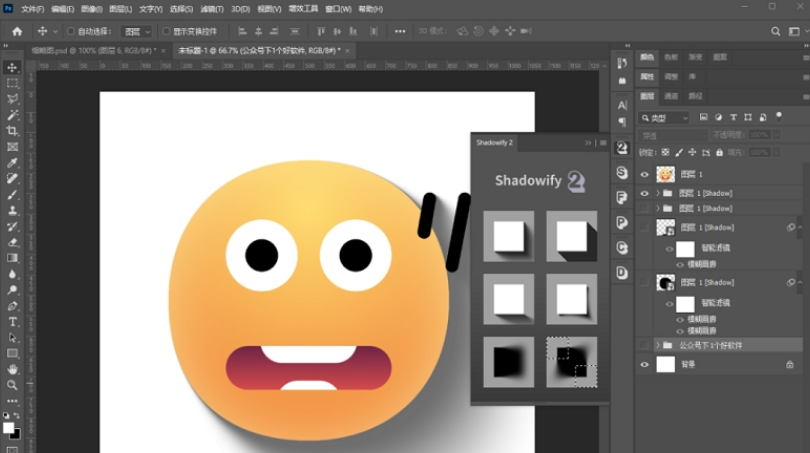
Task: Open the auto-select Layer dropdown
Action: point(136,32)
